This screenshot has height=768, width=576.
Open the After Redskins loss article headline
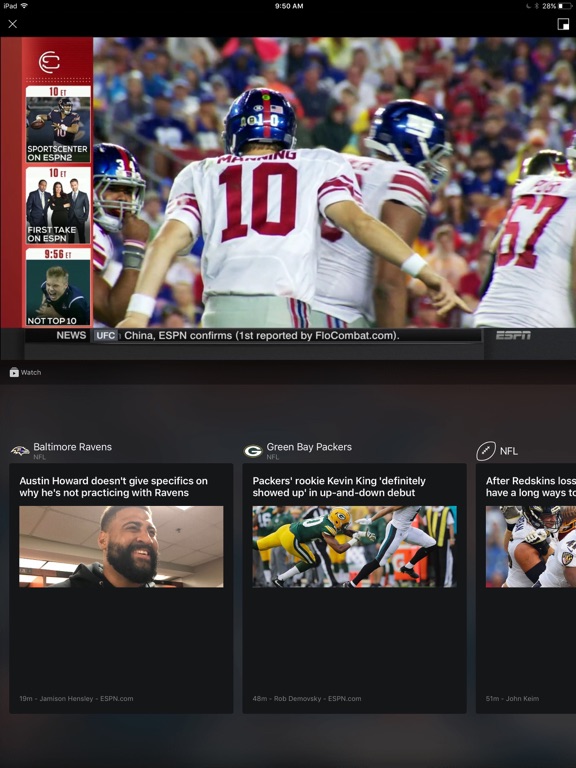click(x=530, y=486)
